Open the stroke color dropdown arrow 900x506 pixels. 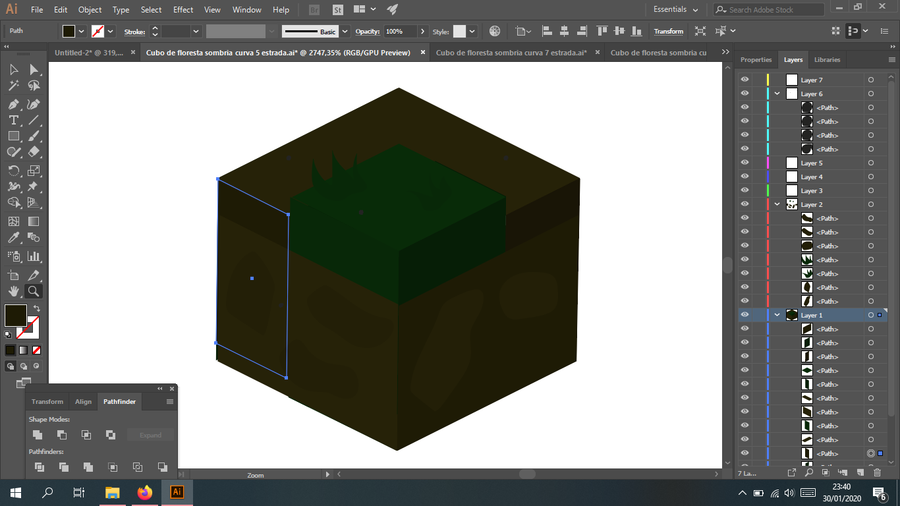point(110,32)
